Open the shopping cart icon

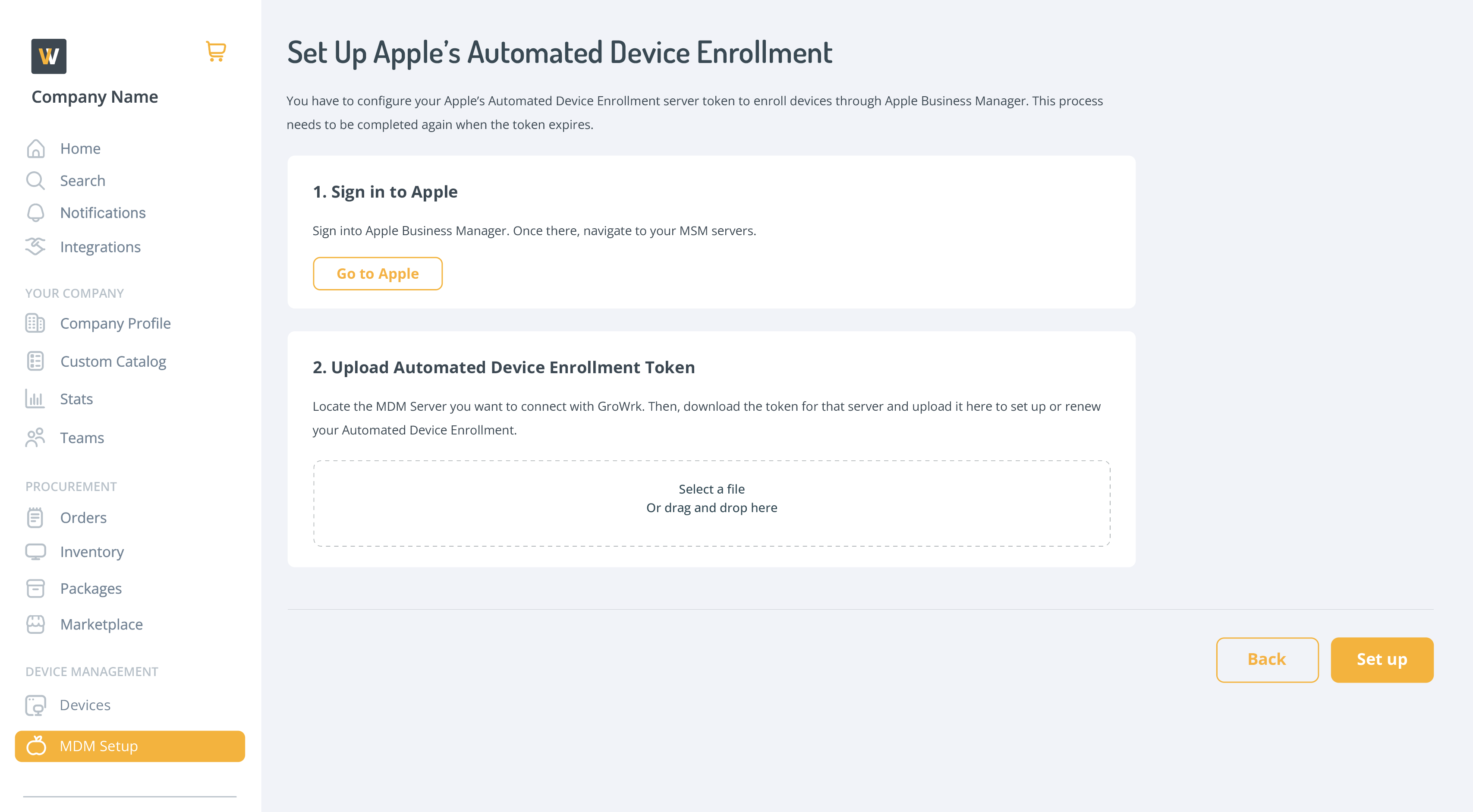click(216, 51)
